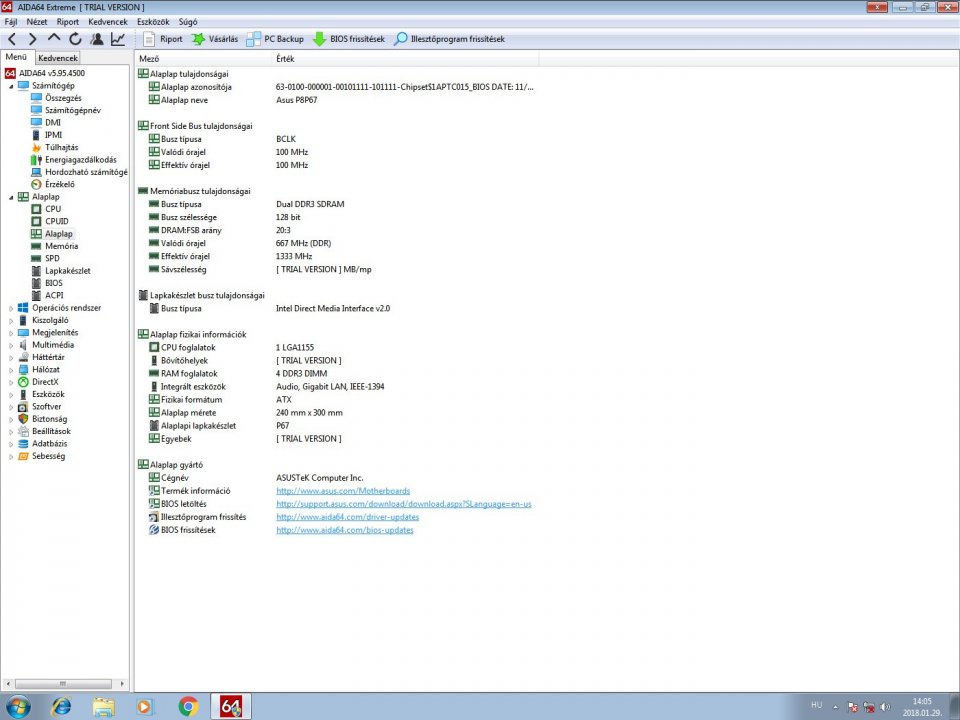960x720 pixels.
Task: Open the aida64.com driver-updates link
Action: click(347, 517)
